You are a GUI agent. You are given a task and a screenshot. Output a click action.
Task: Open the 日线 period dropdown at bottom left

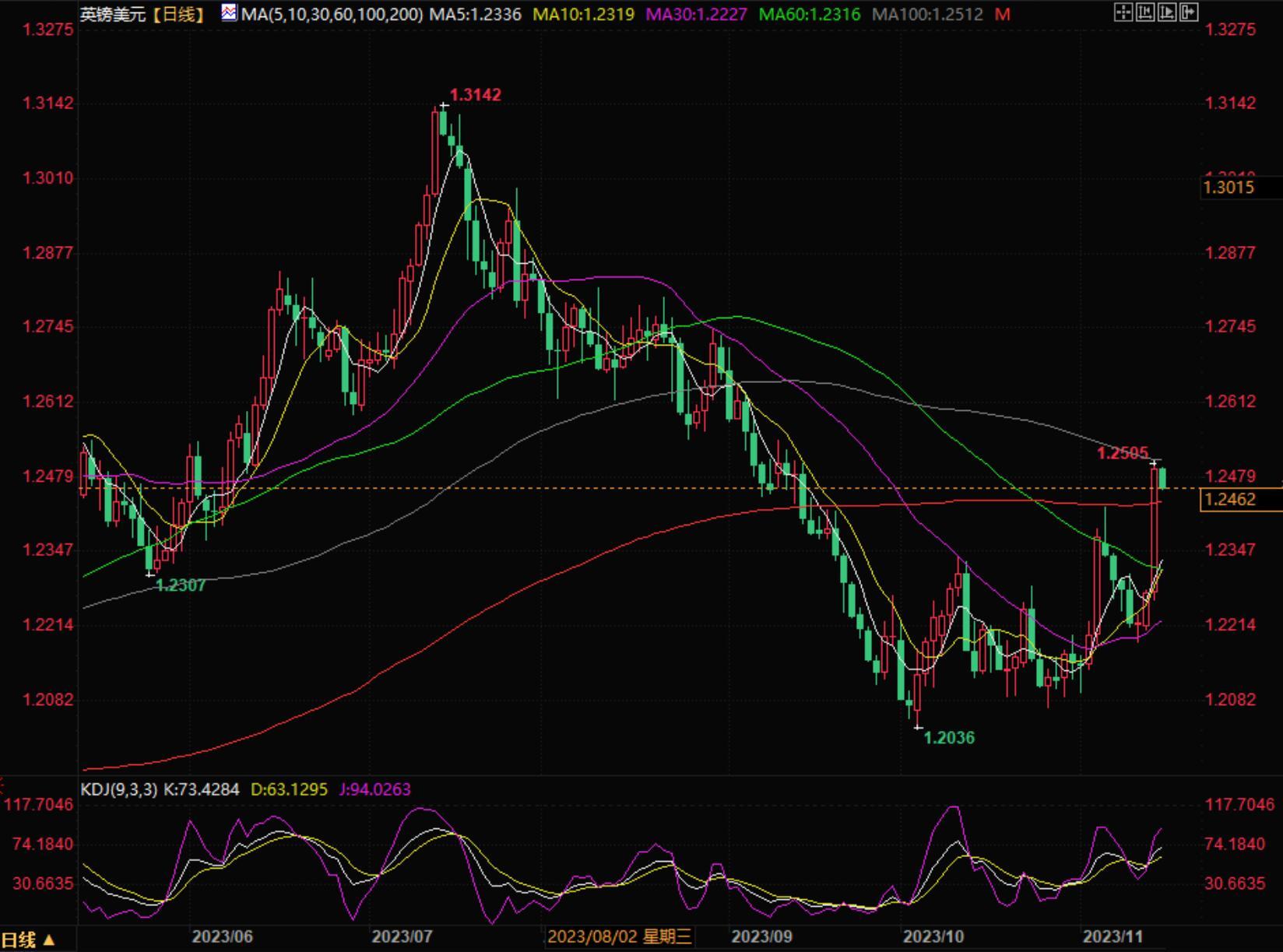click(28, 940)
